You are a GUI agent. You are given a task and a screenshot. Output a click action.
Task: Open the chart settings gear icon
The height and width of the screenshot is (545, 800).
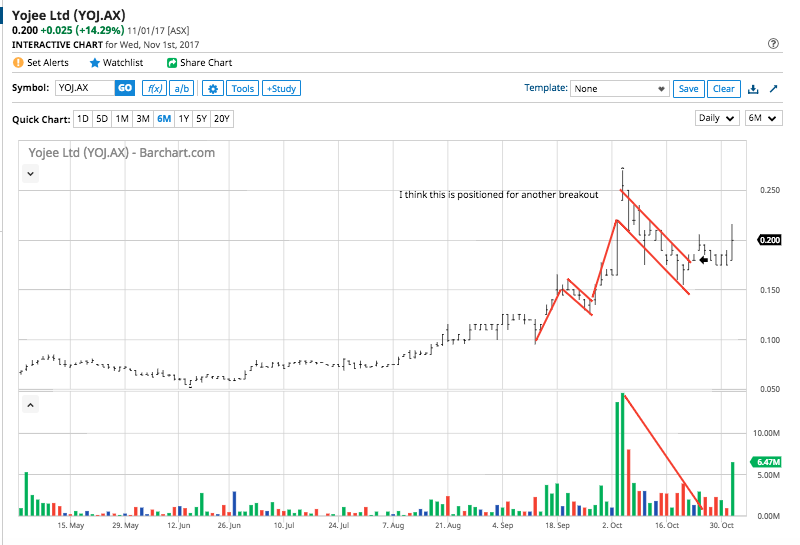point(213,88)
